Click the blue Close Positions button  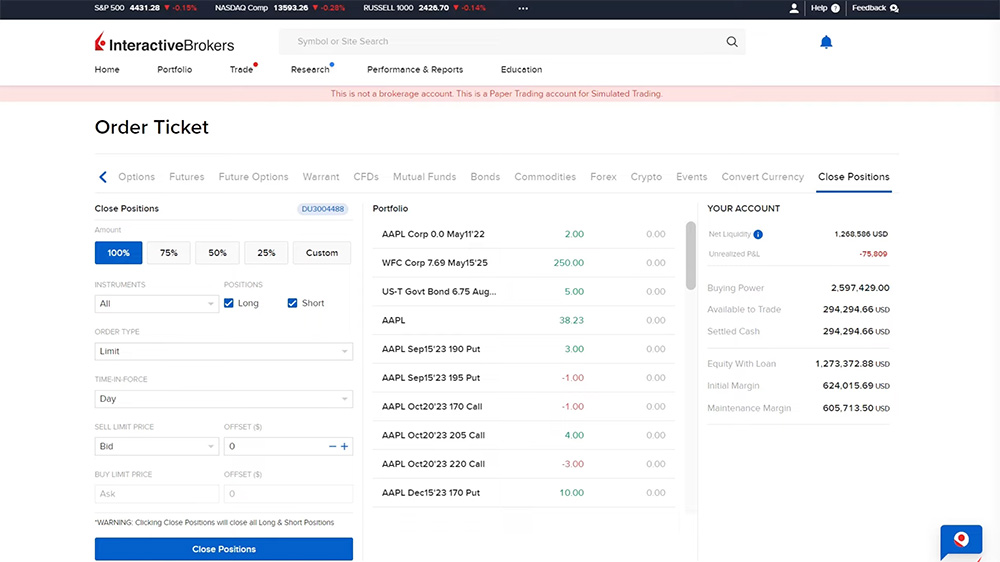pyautogui.click(x=224, y=549)
